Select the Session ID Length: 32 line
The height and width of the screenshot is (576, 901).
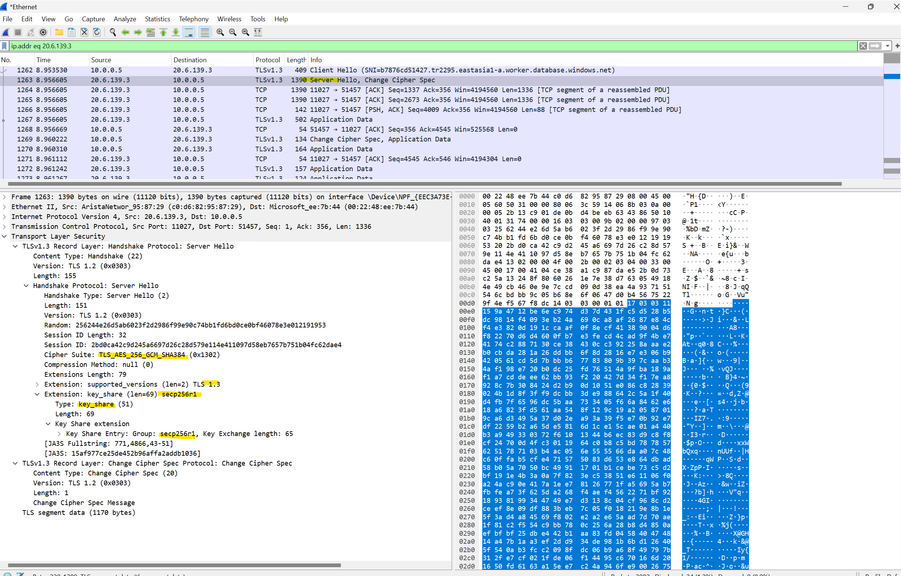pos(86,335)
